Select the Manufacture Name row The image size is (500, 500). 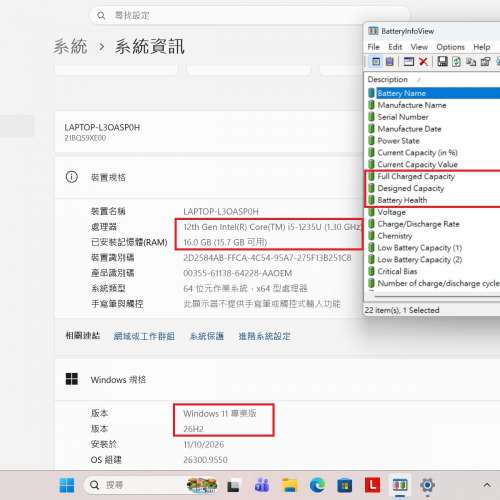433,105
